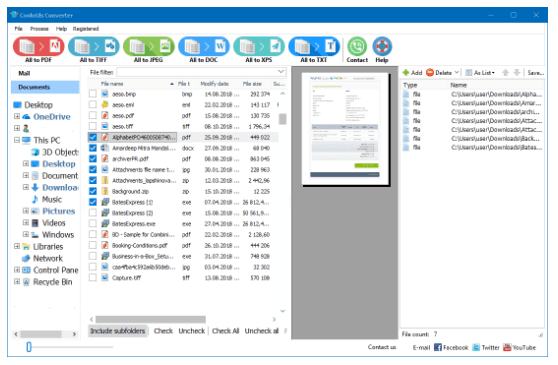Viewport: 558px width, 365px height.
Task: Select Recycle Bin in folder tree
Action: [47, 282]
